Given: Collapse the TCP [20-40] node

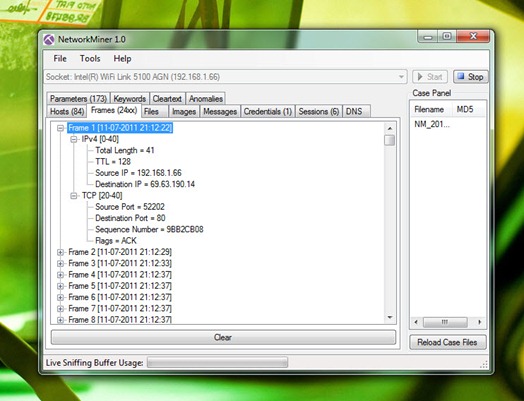Looking at the screenshot, I should click(74, 196).
